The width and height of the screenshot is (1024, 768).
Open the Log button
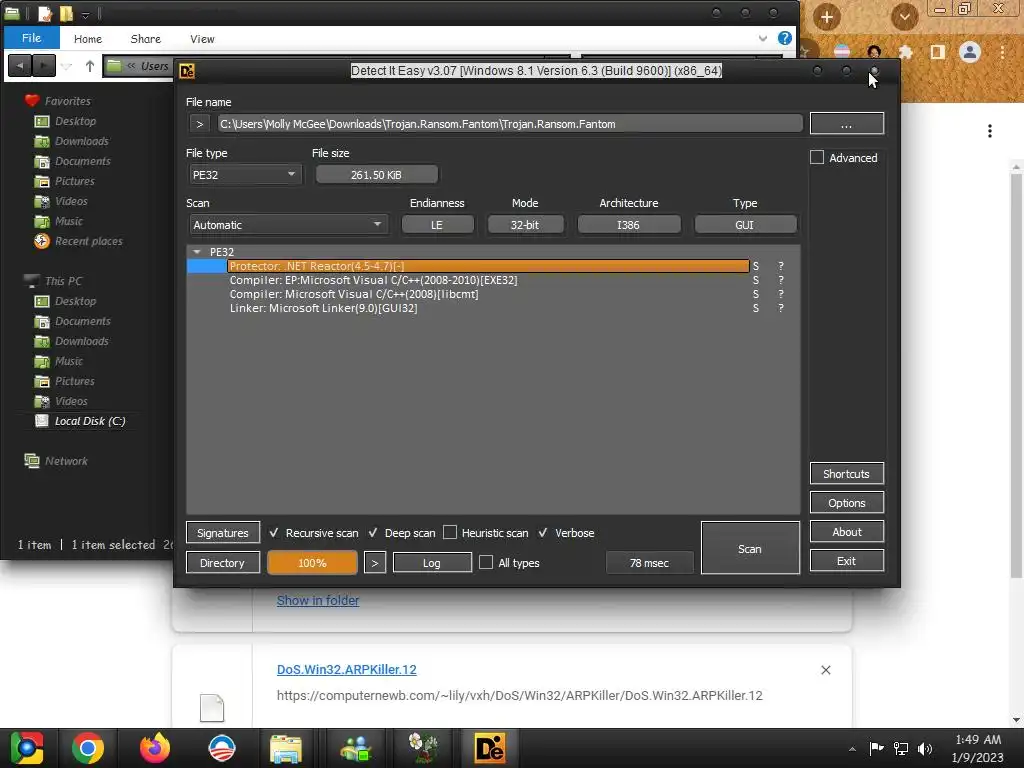click(x=432, y=562)
